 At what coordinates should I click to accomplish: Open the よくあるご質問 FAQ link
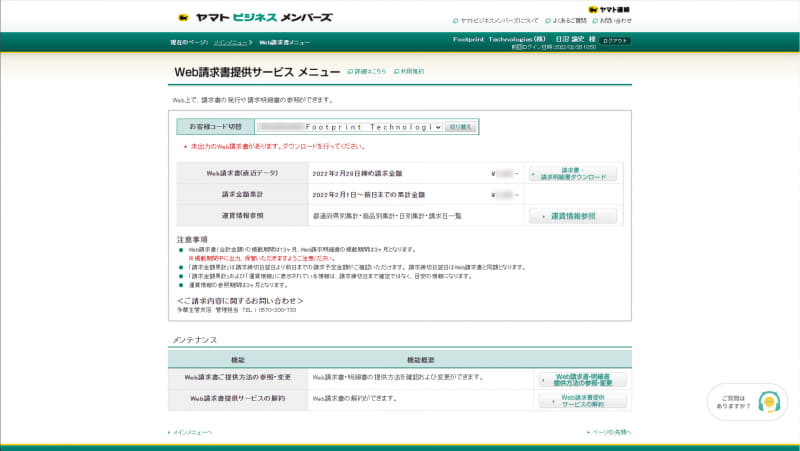point(566,21)
